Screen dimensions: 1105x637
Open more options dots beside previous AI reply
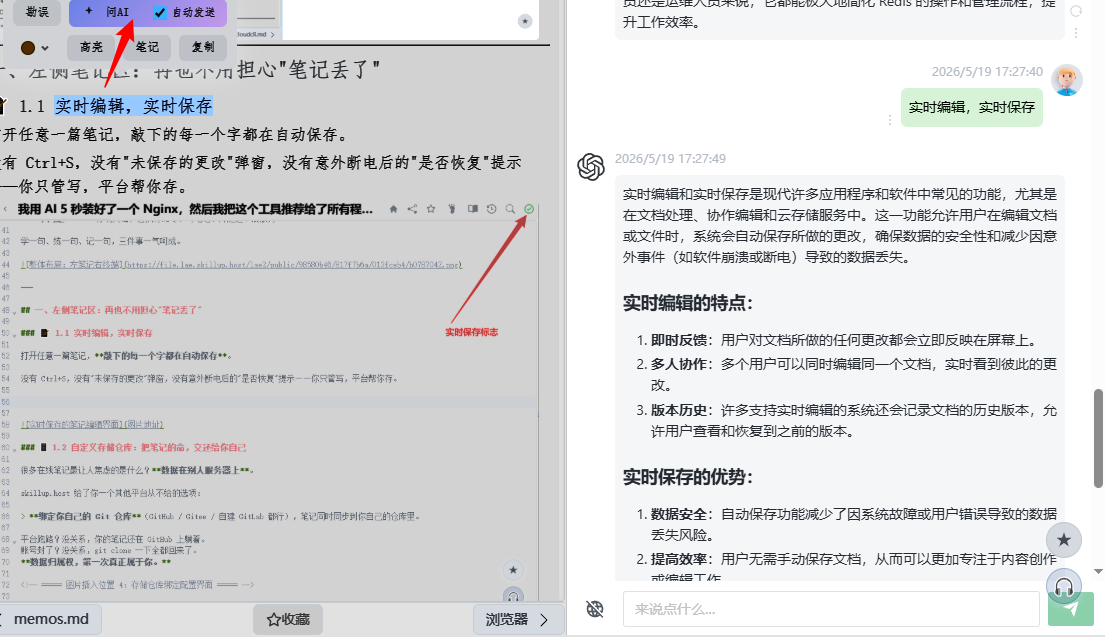(x=1076, y=32)
